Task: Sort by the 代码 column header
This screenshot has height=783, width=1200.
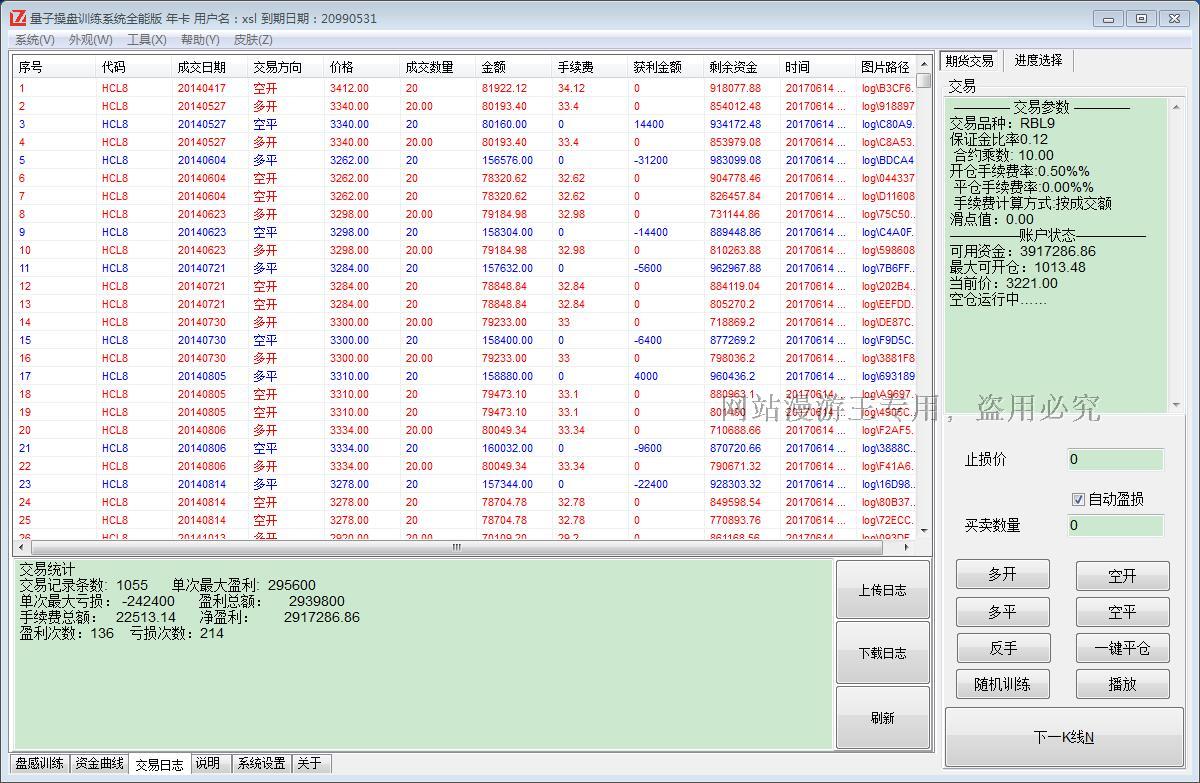Action: pyautogui.click(x=136, y=67)
